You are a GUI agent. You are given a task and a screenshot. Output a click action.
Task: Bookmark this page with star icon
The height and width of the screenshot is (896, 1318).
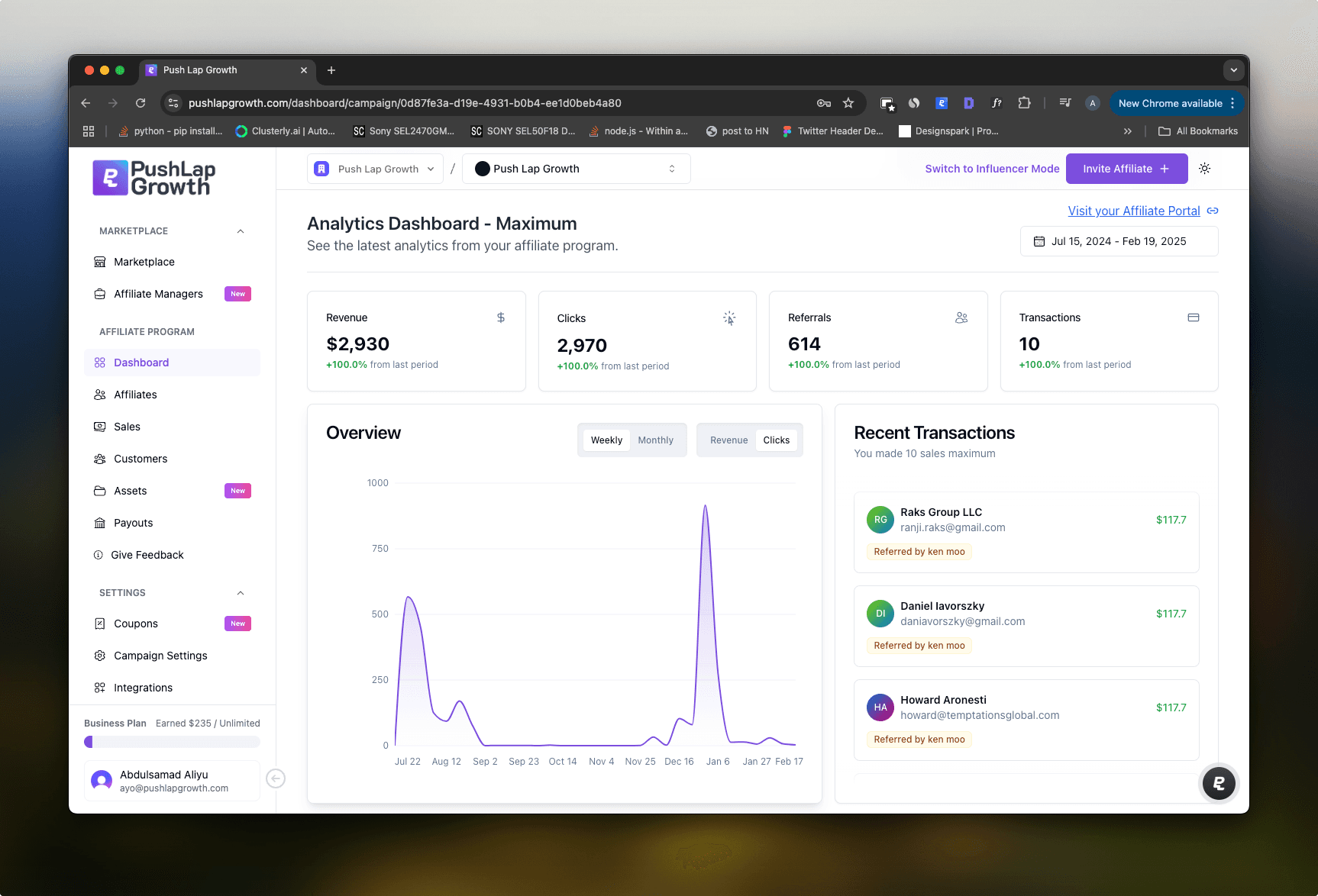[x=848, y=103]
